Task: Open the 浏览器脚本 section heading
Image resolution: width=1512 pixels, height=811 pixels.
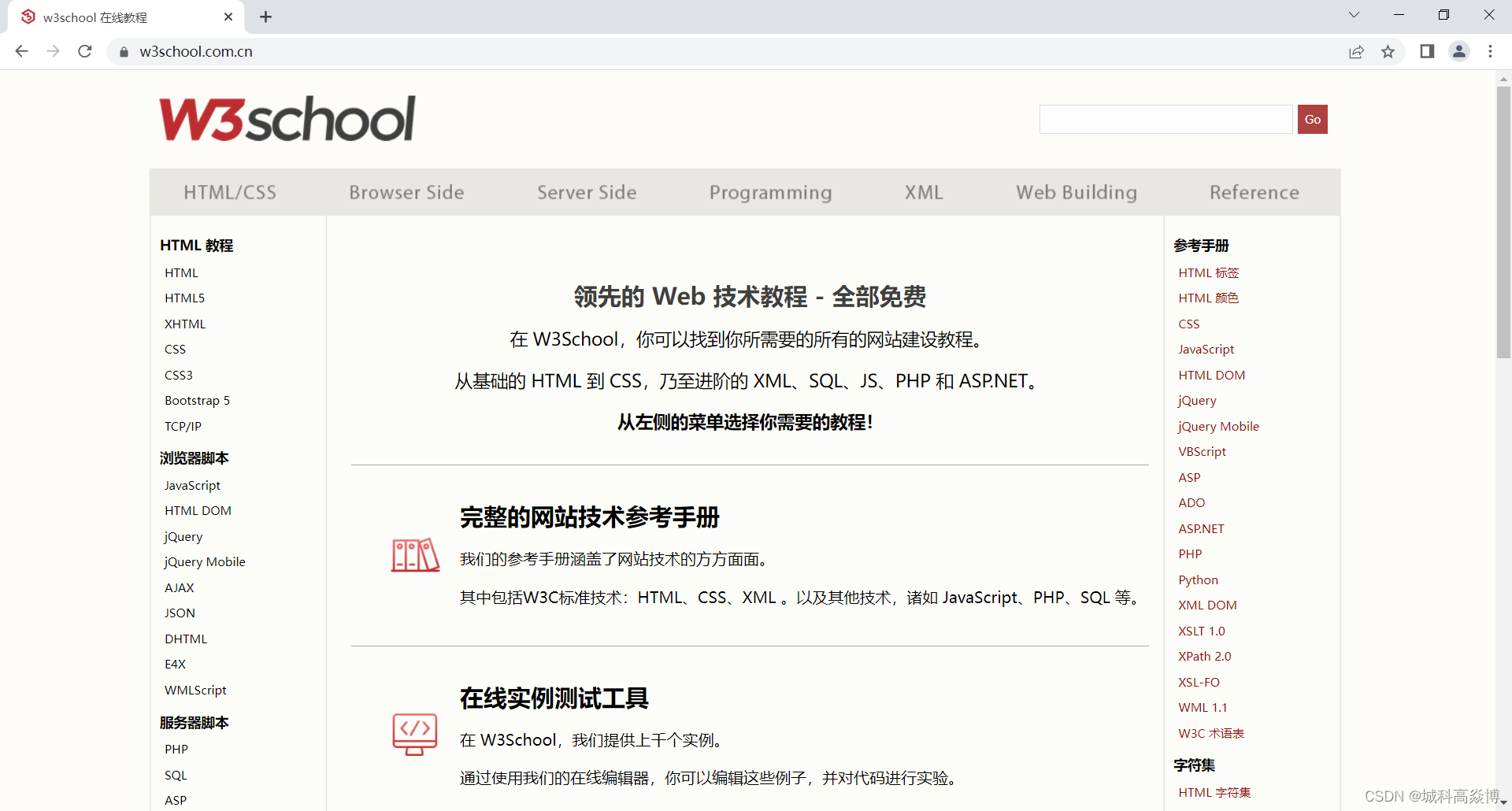Action: click(x=194, y=458)
